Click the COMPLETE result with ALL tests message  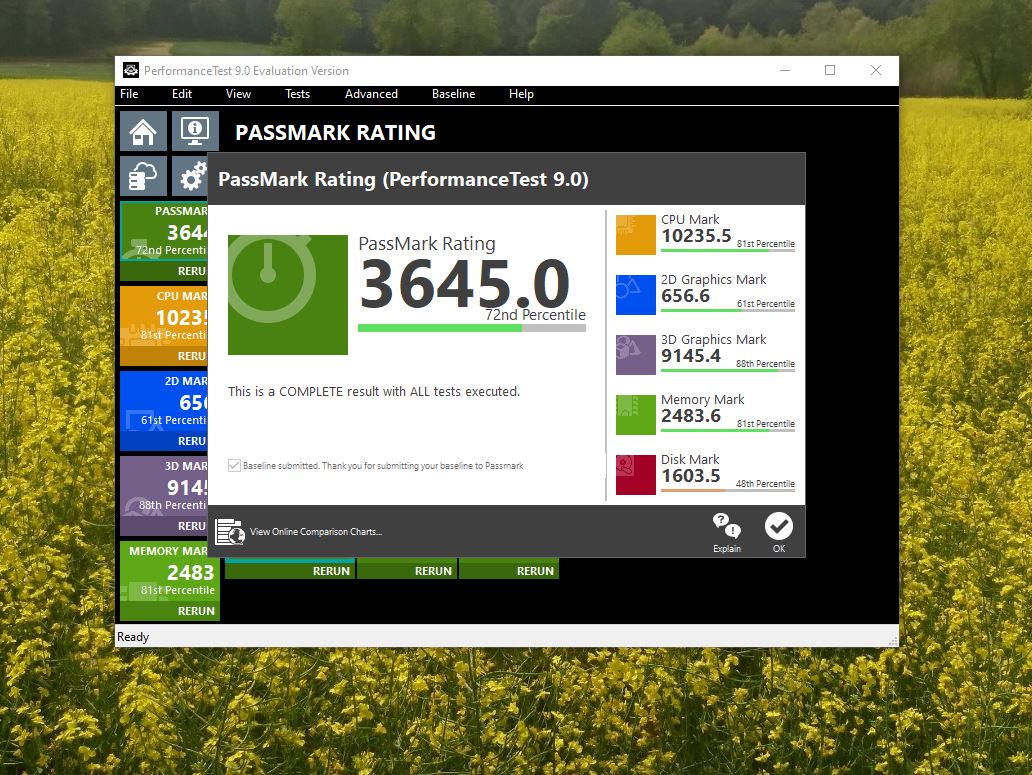point(374,391)
